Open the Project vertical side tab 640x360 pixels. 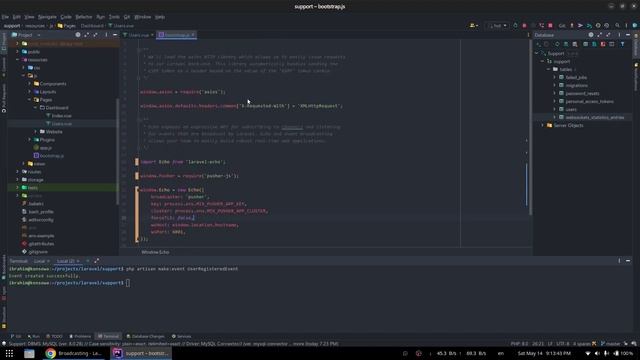tap(4, 42)
